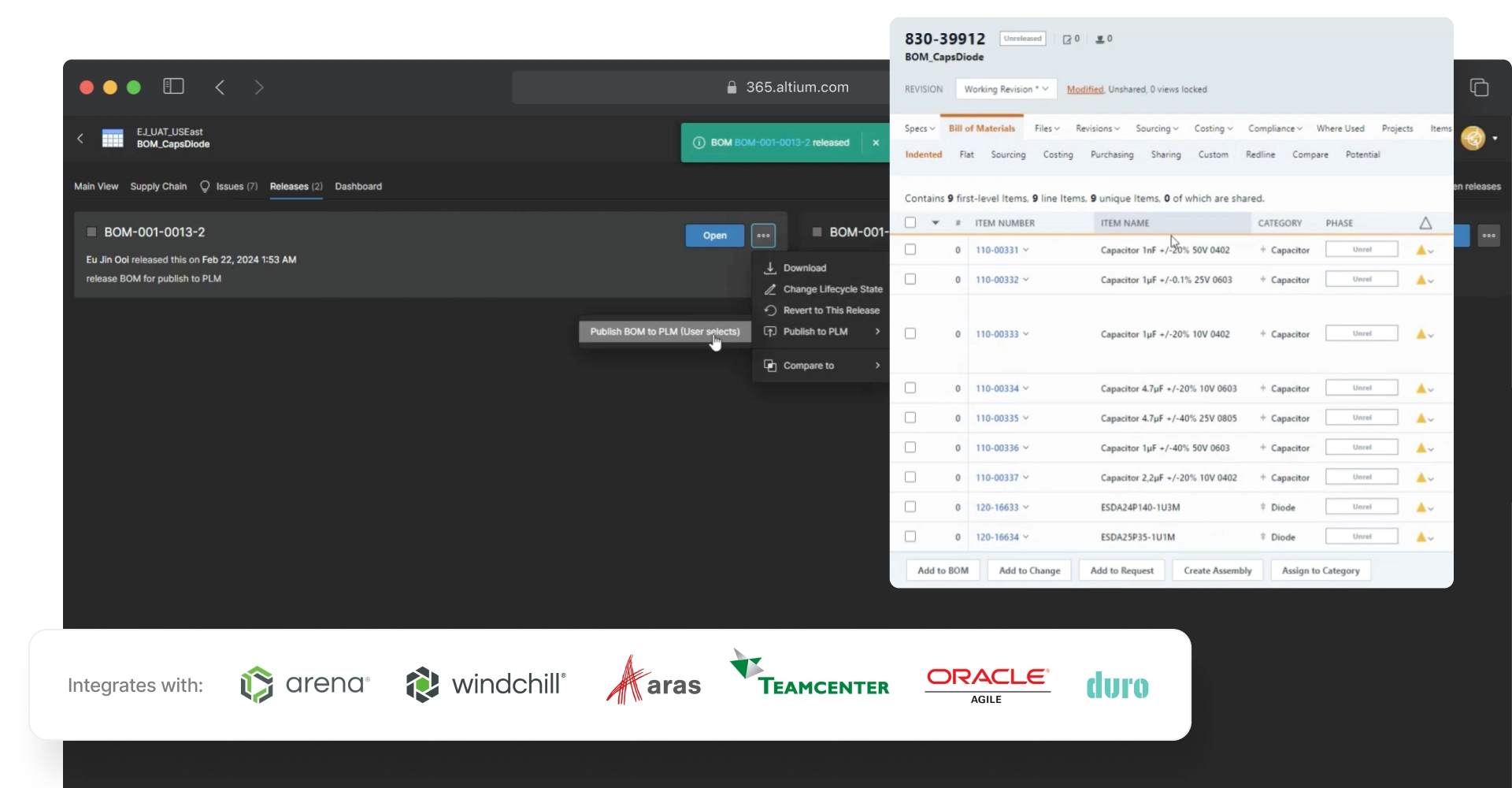Image resolution: width=1512 pixels, height=788 pixels.
Task: Open the item 110-00332 number dropdown
Action: [x=1026, y=280]
